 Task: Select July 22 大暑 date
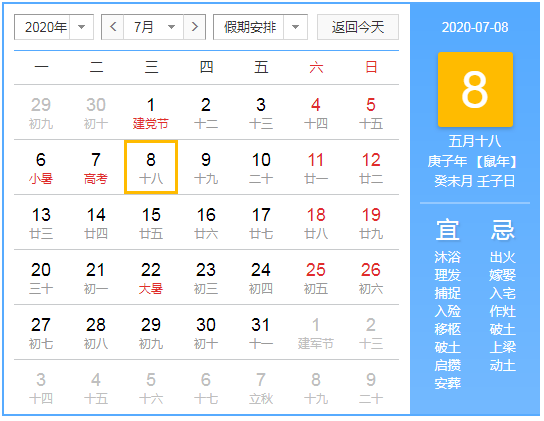pyautogui.click(x=151, y=278)
